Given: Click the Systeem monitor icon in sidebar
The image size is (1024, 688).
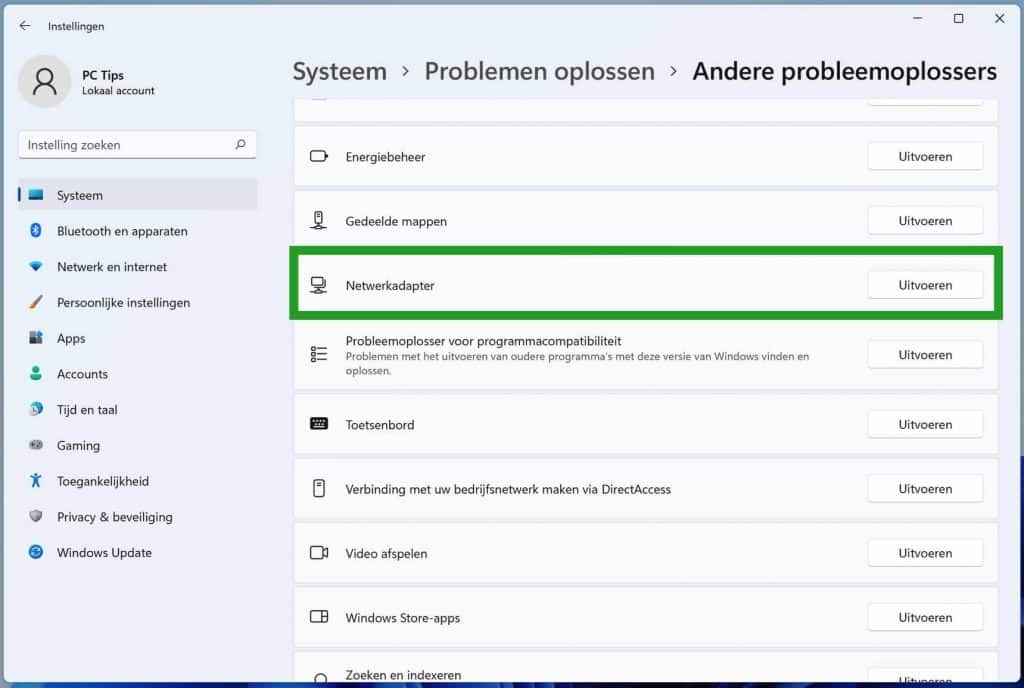Looking at the screenshot, I should tap(36, 195).
